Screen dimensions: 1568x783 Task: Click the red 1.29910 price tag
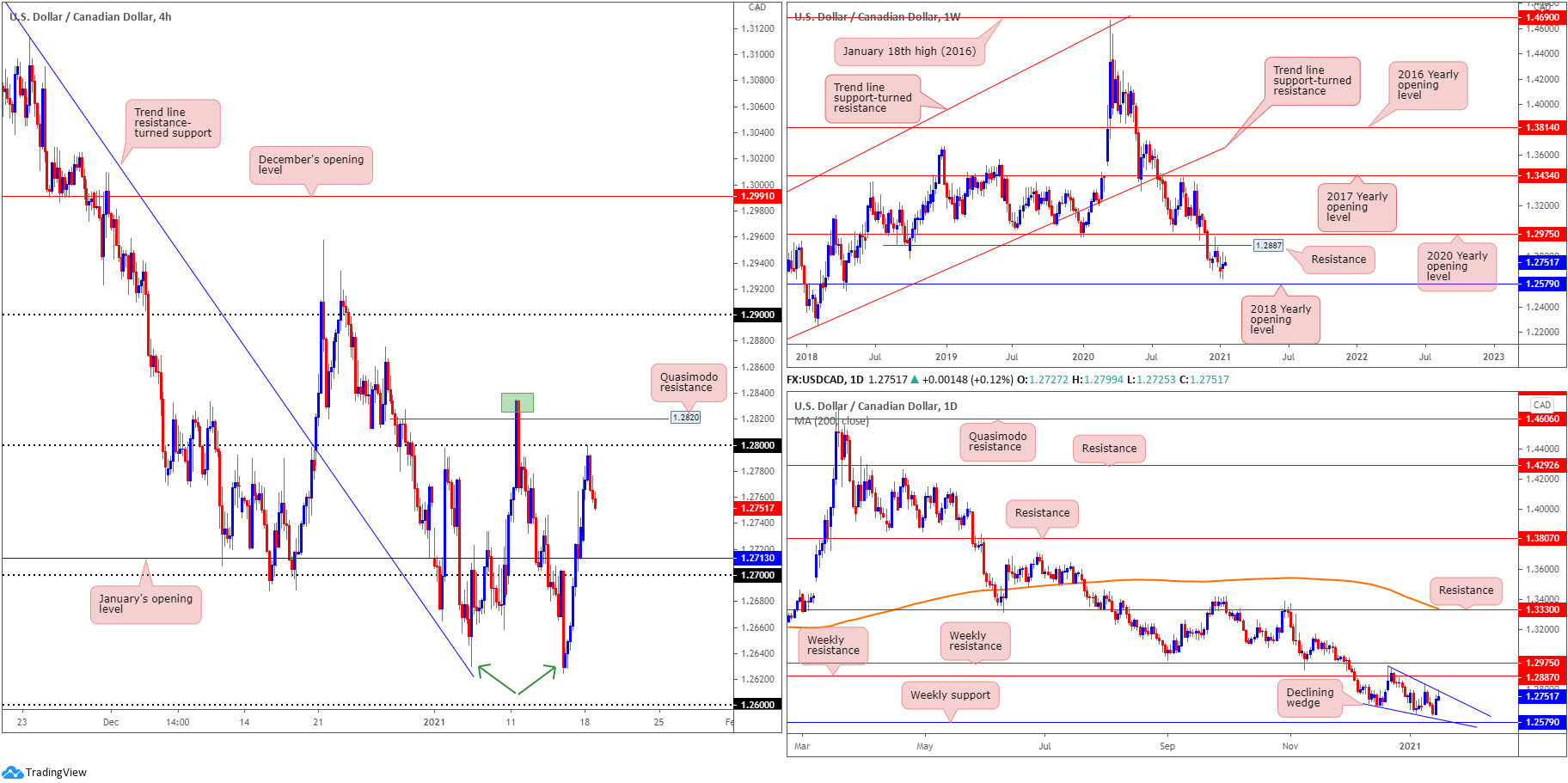(x=756, y=196)
